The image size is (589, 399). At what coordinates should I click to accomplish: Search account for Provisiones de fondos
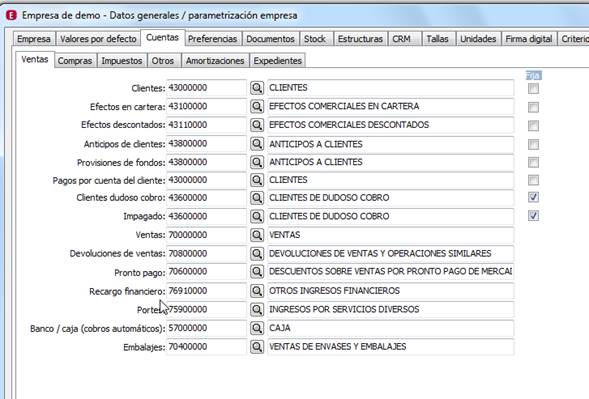coord(257,162)
